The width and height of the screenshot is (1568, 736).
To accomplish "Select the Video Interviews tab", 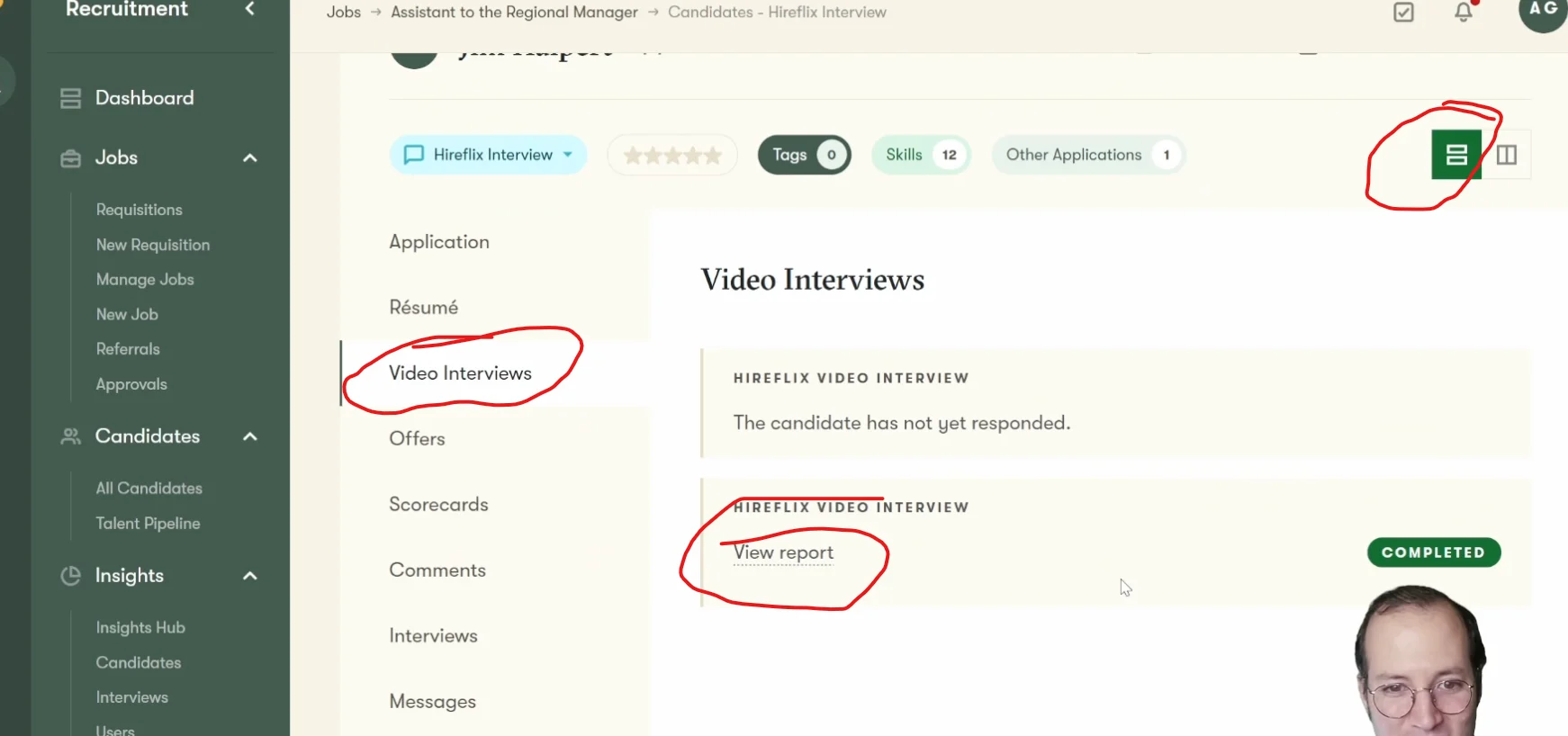I will click(460, 373).
